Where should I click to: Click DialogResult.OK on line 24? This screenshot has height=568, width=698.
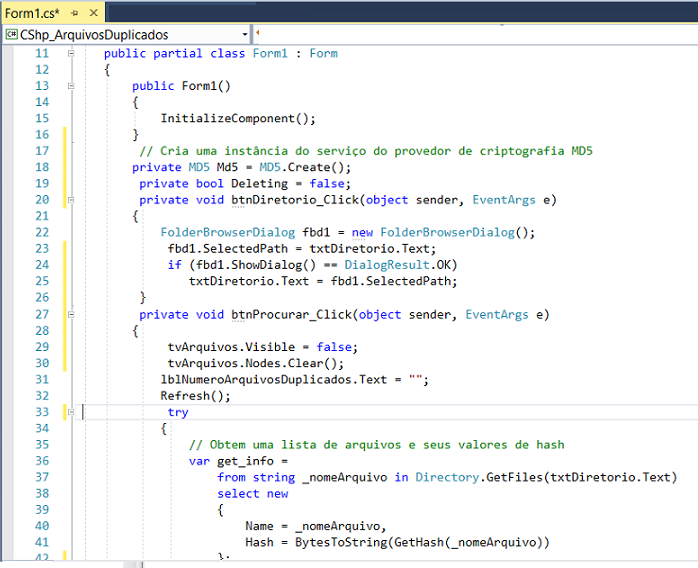398,265
